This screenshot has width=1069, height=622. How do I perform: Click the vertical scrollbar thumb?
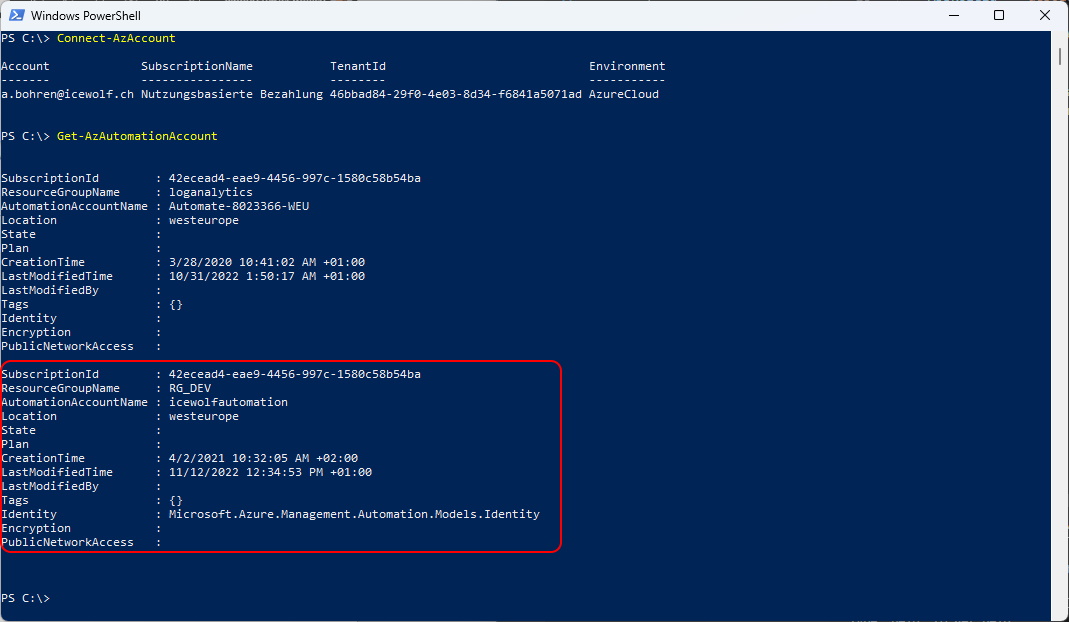click(x=1061, y=58)
